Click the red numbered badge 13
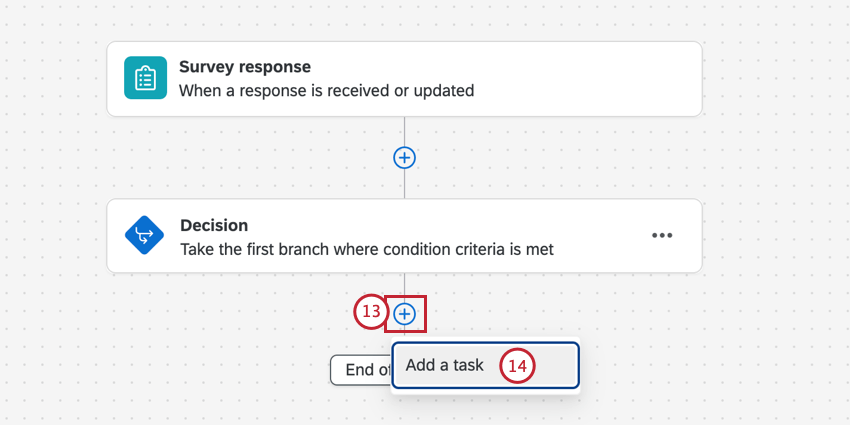The height and width of the screenshot is (425, 850). coord(371,312)
